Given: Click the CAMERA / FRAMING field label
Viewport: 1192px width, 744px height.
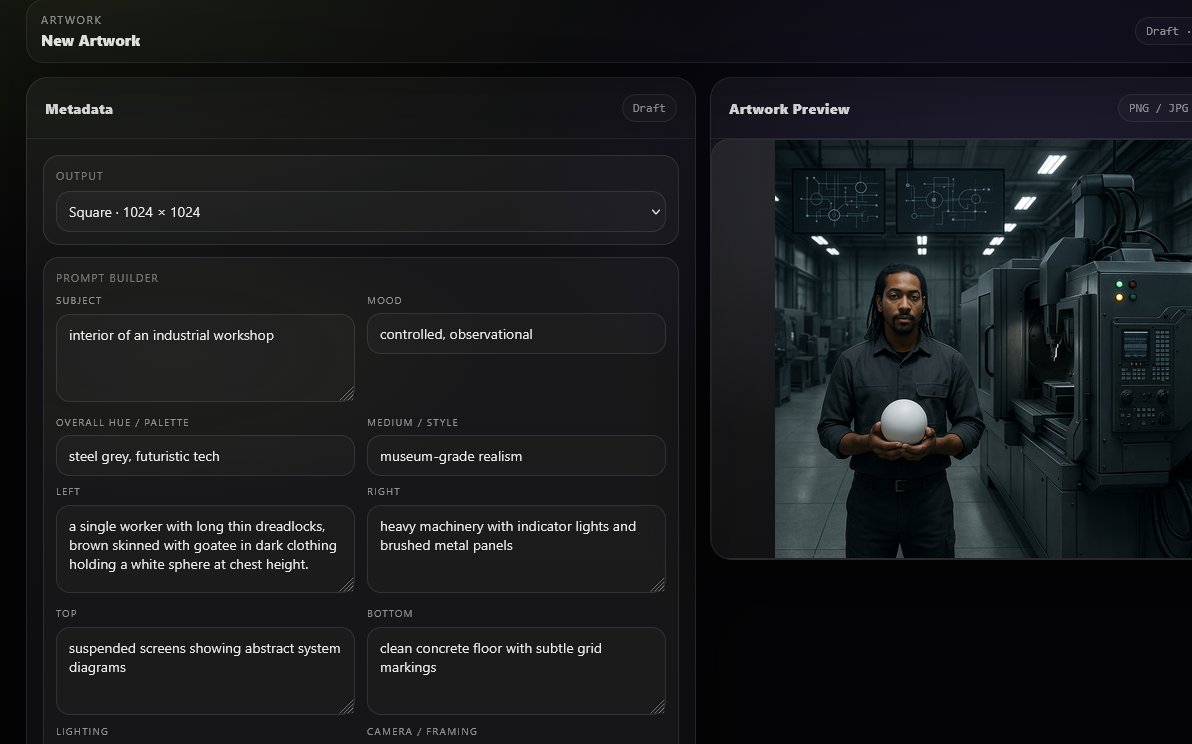Looking at the screenshot, I should [422, 731].
